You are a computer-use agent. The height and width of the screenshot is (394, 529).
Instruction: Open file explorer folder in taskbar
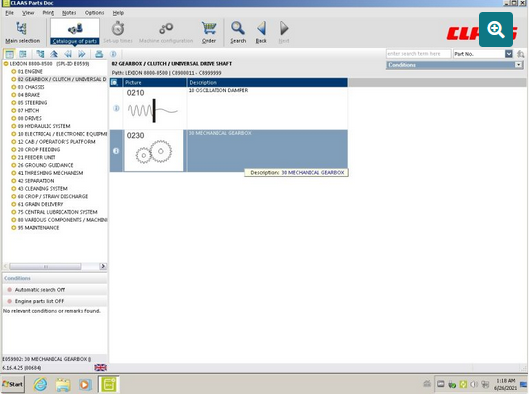pyautogui.click(x=63, y=384)
